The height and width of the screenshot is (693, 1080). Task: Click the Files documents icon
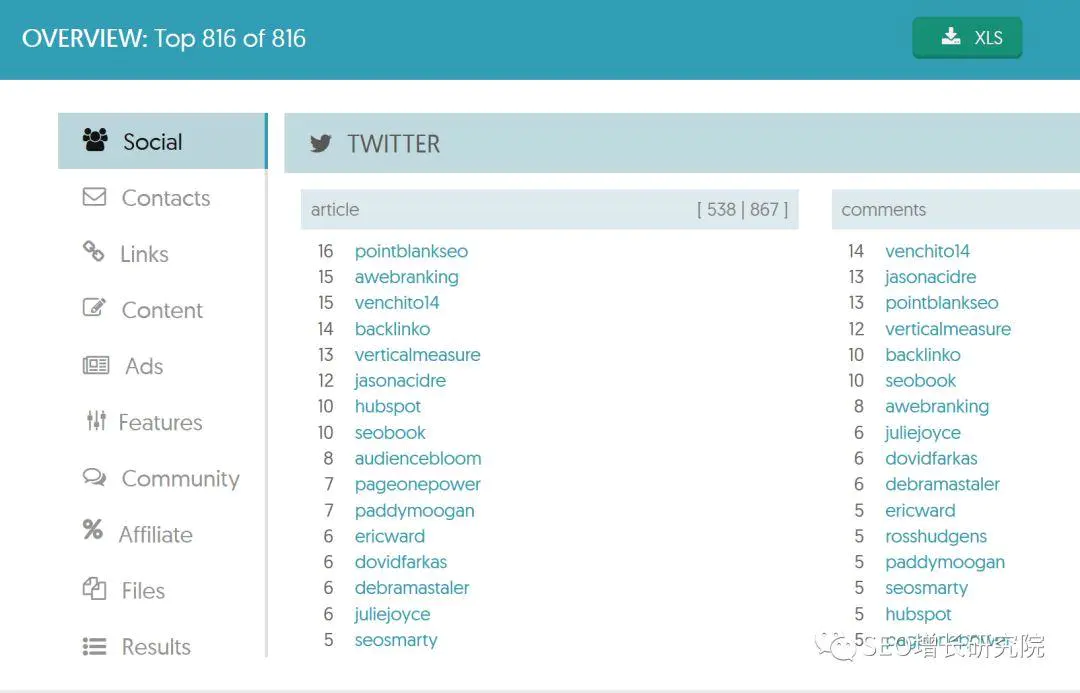(94, 589)
